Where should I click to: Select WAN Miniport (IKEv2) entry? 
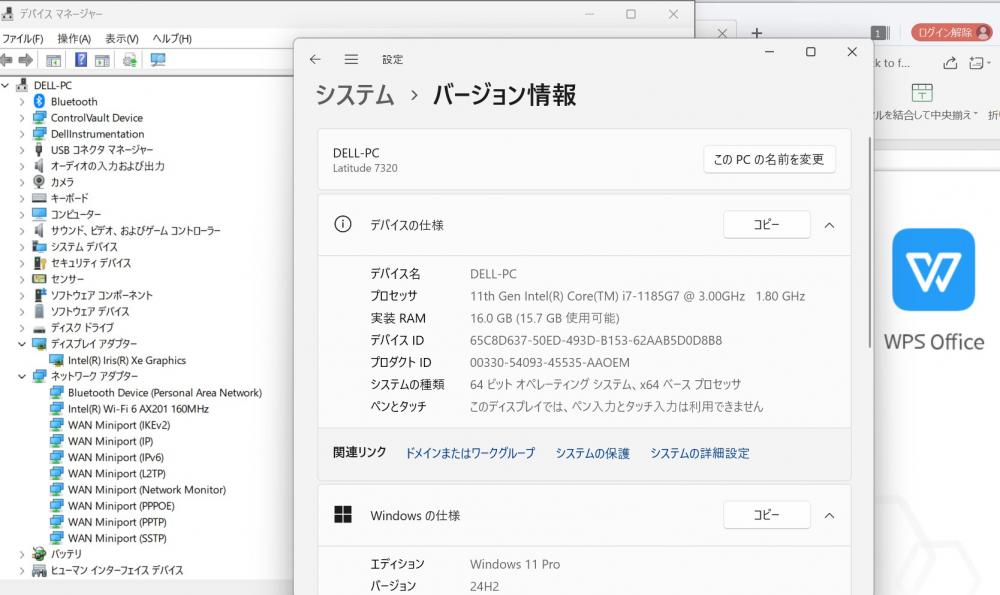(x=119, y=425)
